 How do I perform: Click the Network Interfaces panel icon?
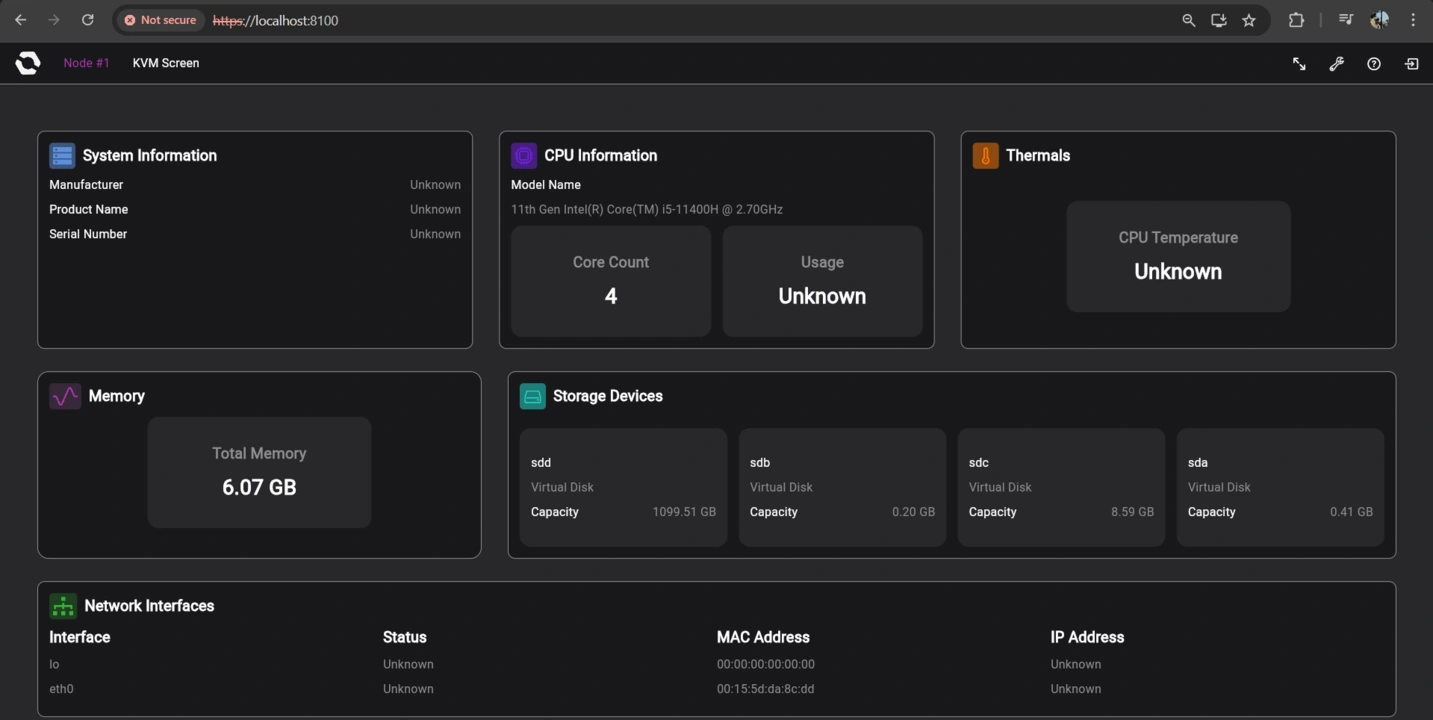tap(62, 605)
